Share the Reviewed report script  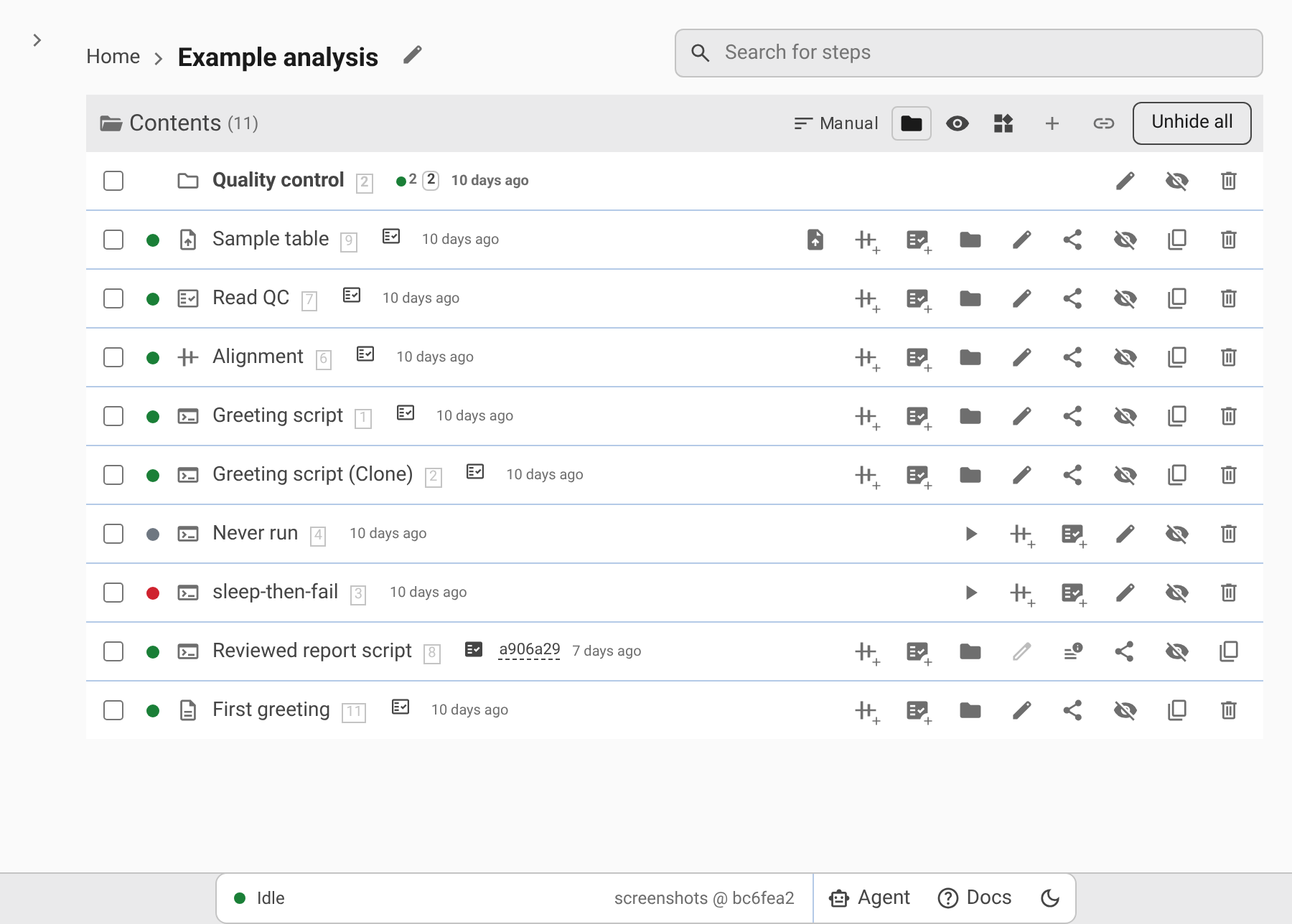click(x=1124, y=651)
